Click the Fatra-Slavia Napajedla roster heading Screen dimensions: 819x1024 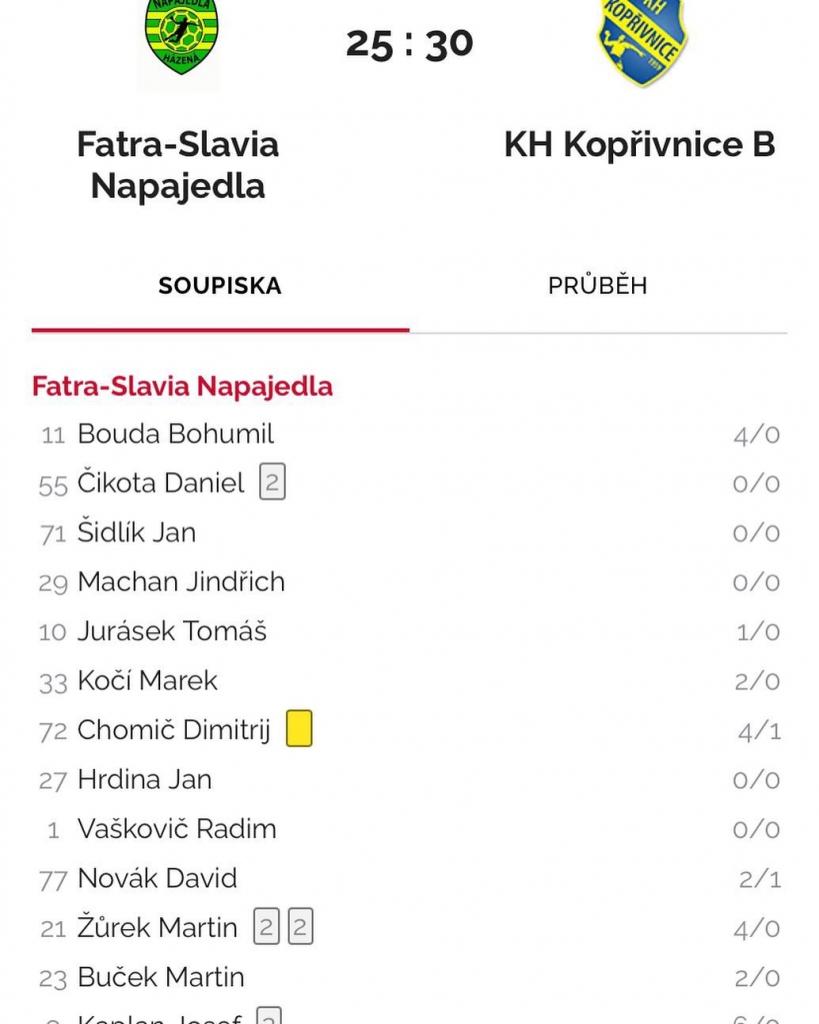(x=182, y=386)
